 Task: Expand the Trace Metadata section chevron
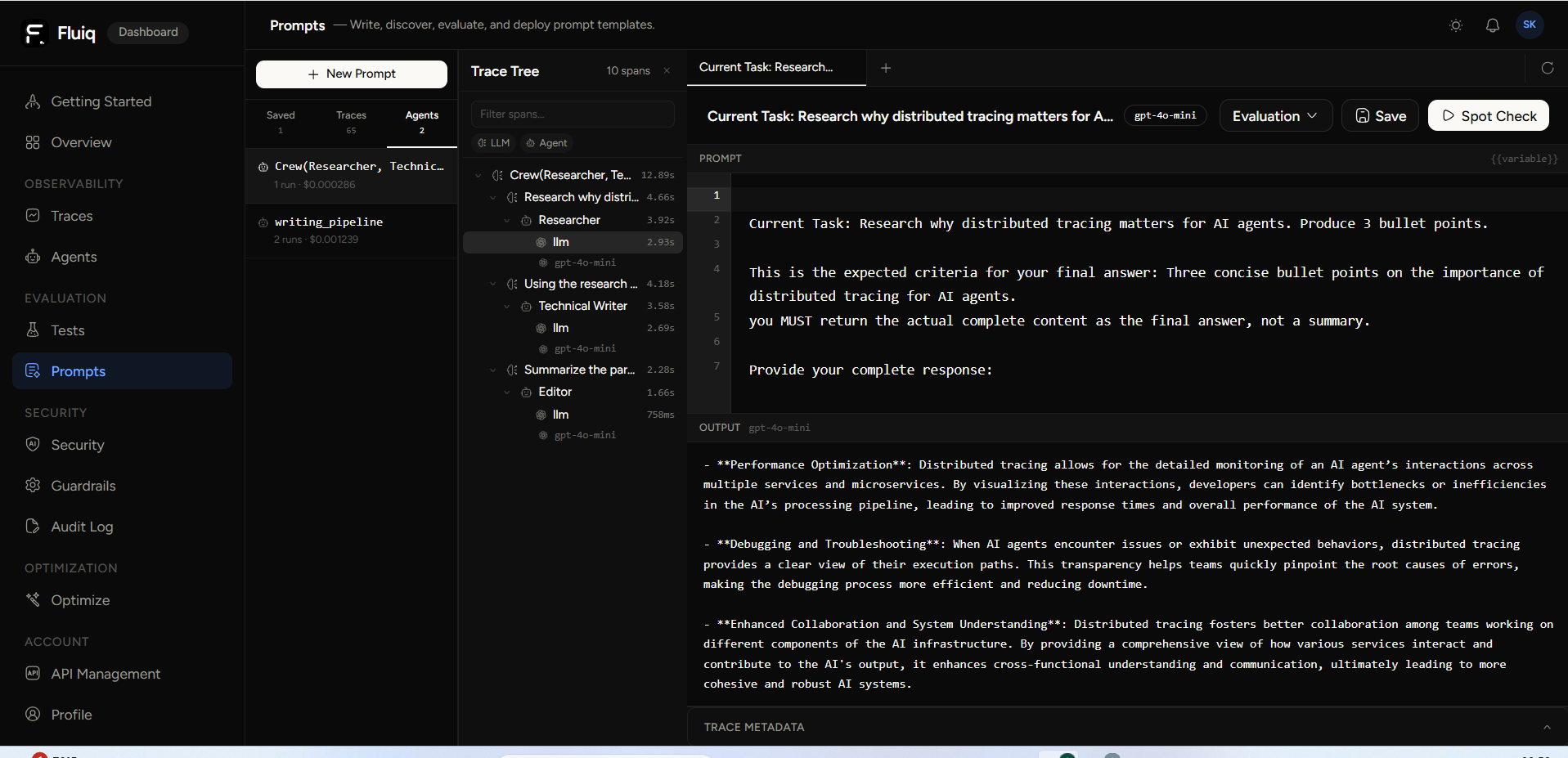[1547, 727]
